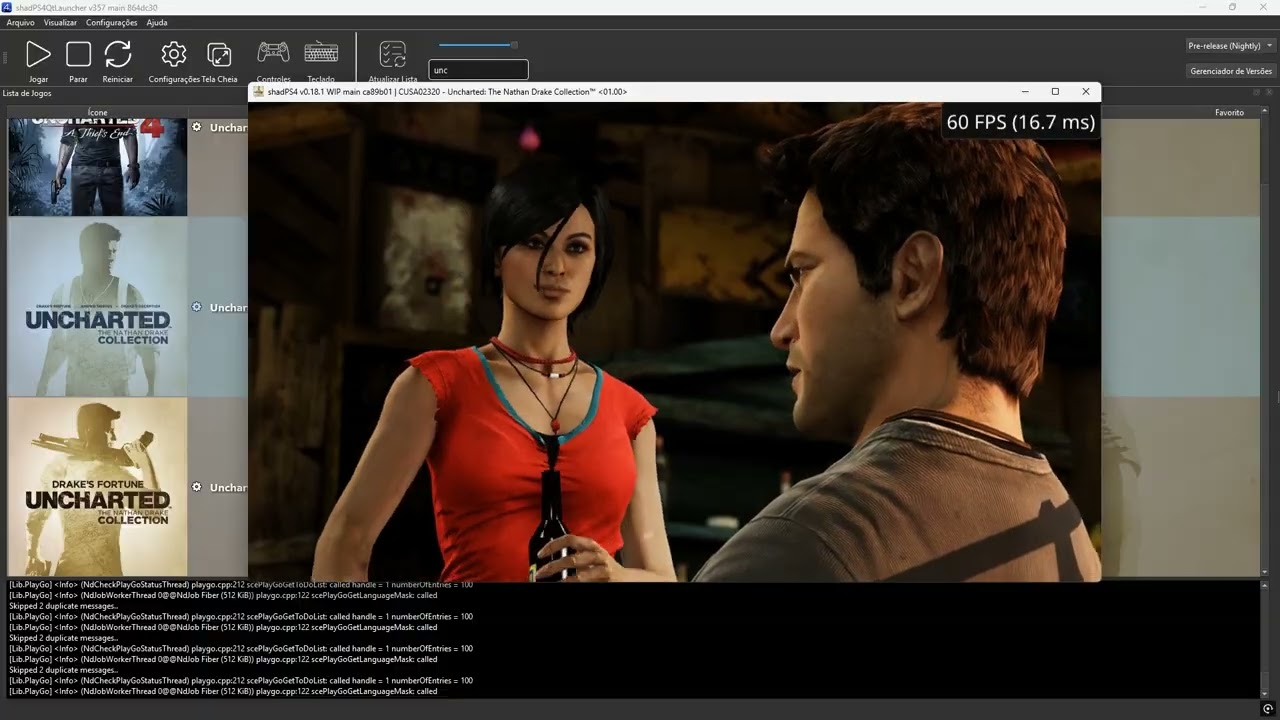Viewport: 1280px width, 720px height.
Task: Click gear icon beside Uncharted 4 row
Action: (x=197, y=127)
